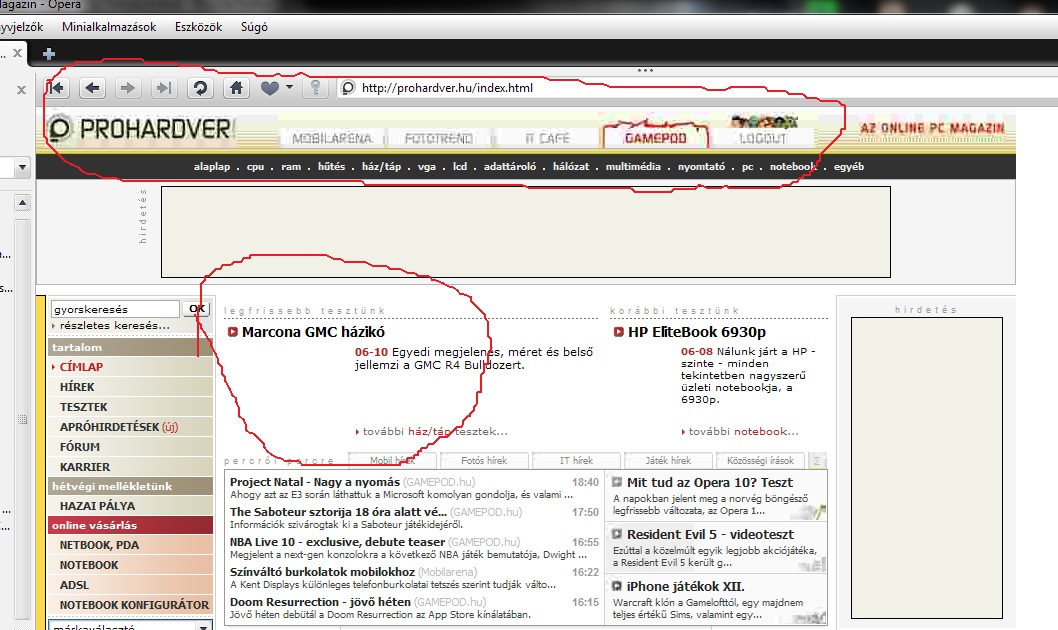Screen dimensions: 1058x630
Task: Open the Eszközök menu
Action: (198, 27)
